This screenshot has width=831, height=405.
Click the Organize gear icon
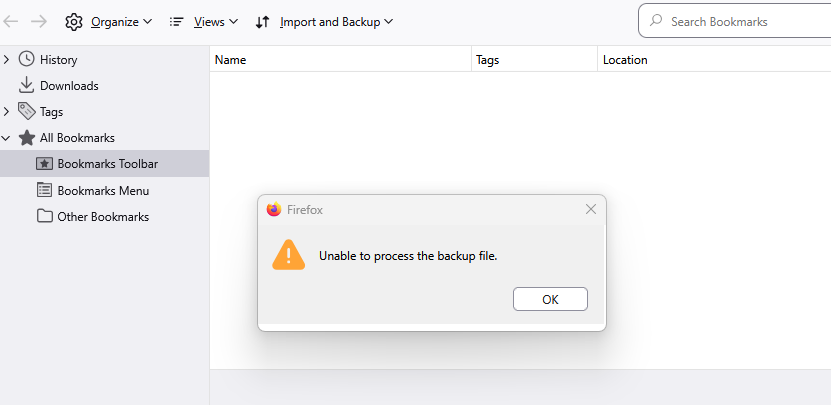click(x=74, y=21)
